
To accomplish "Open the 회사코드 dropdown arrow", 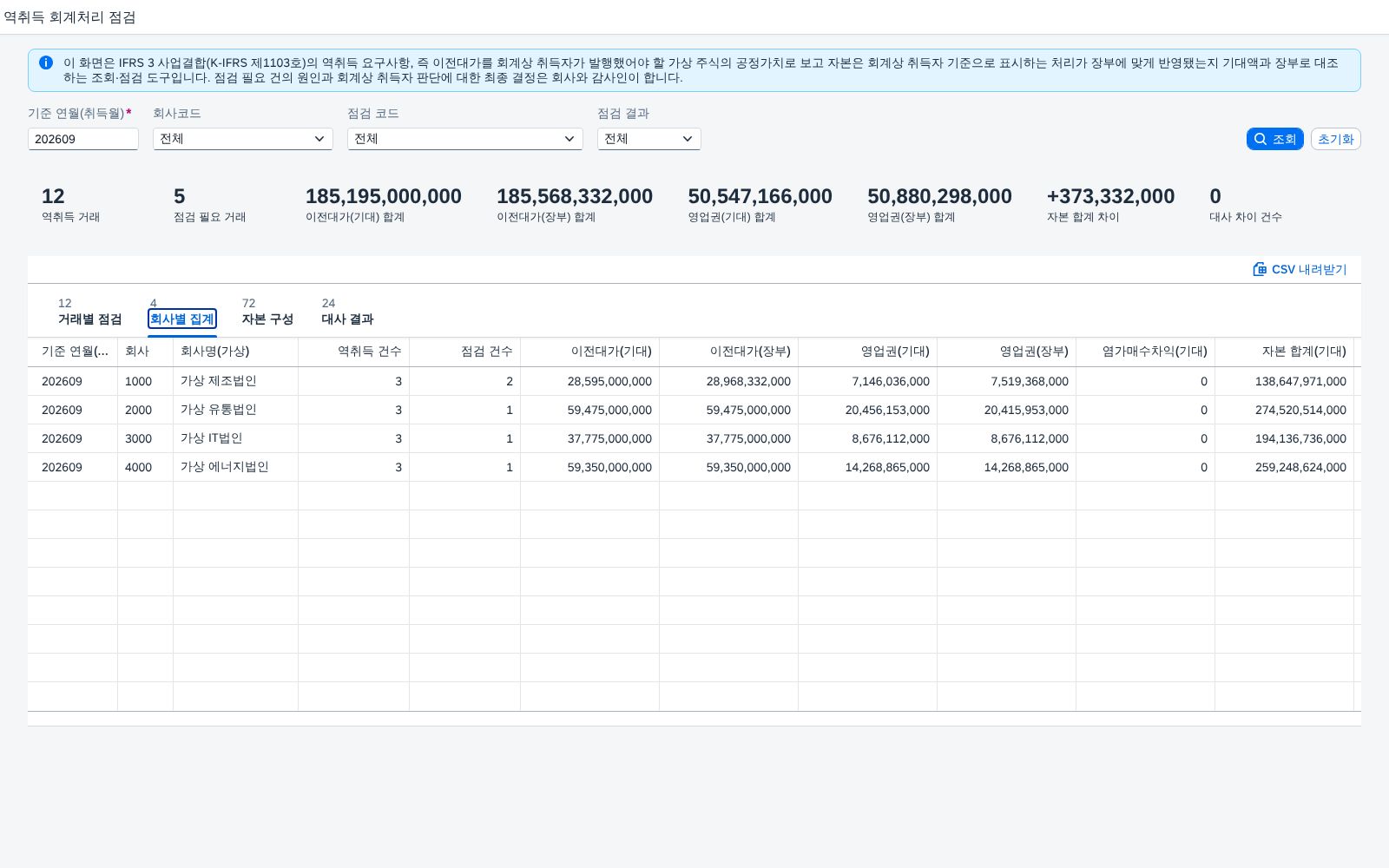I will (319, 139).
